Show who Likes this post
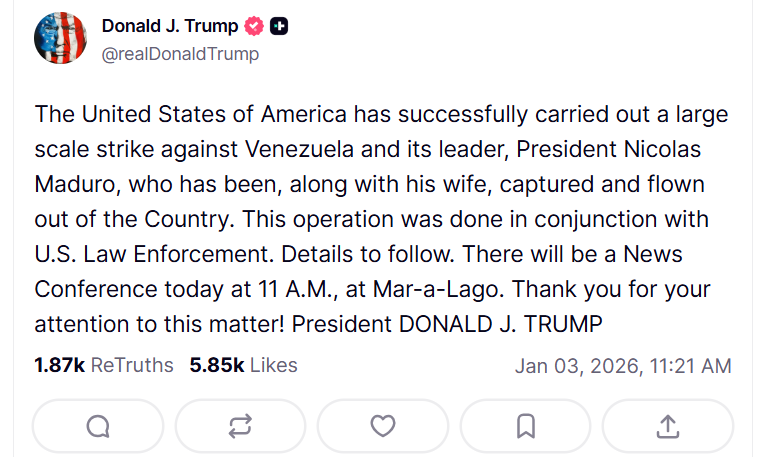 coord(273,365)
